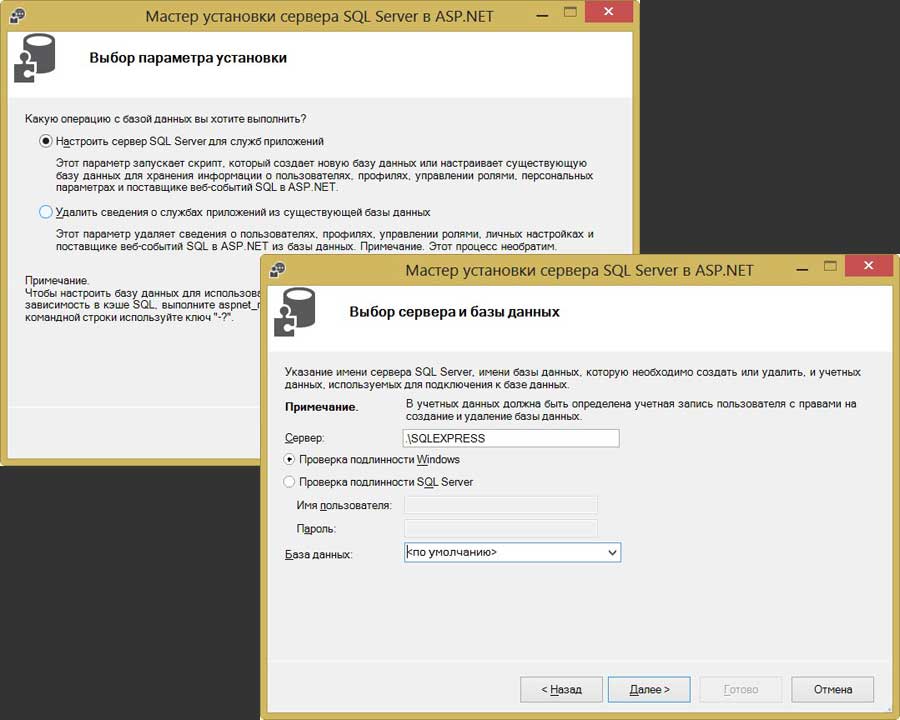
Task: Click the База данных: label
Action: click(x=319, y=555)
